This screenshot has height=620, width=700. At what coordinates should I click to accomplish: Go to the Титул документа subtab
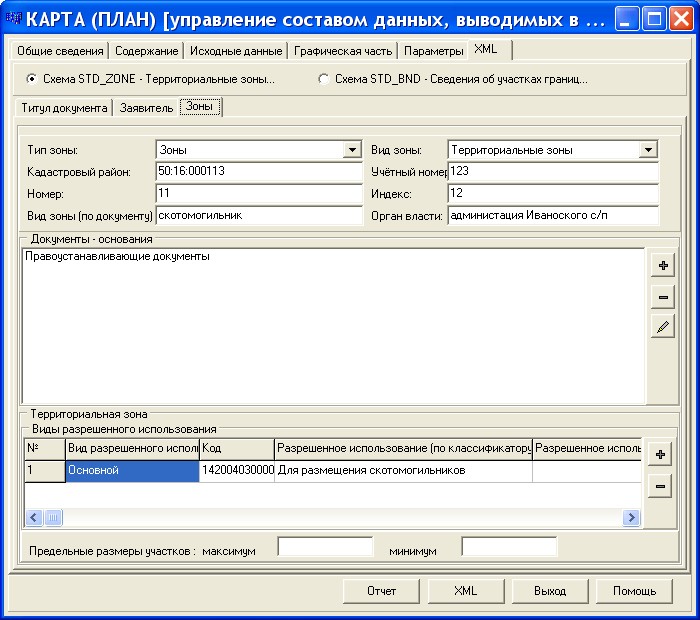(x=64, y=108)
